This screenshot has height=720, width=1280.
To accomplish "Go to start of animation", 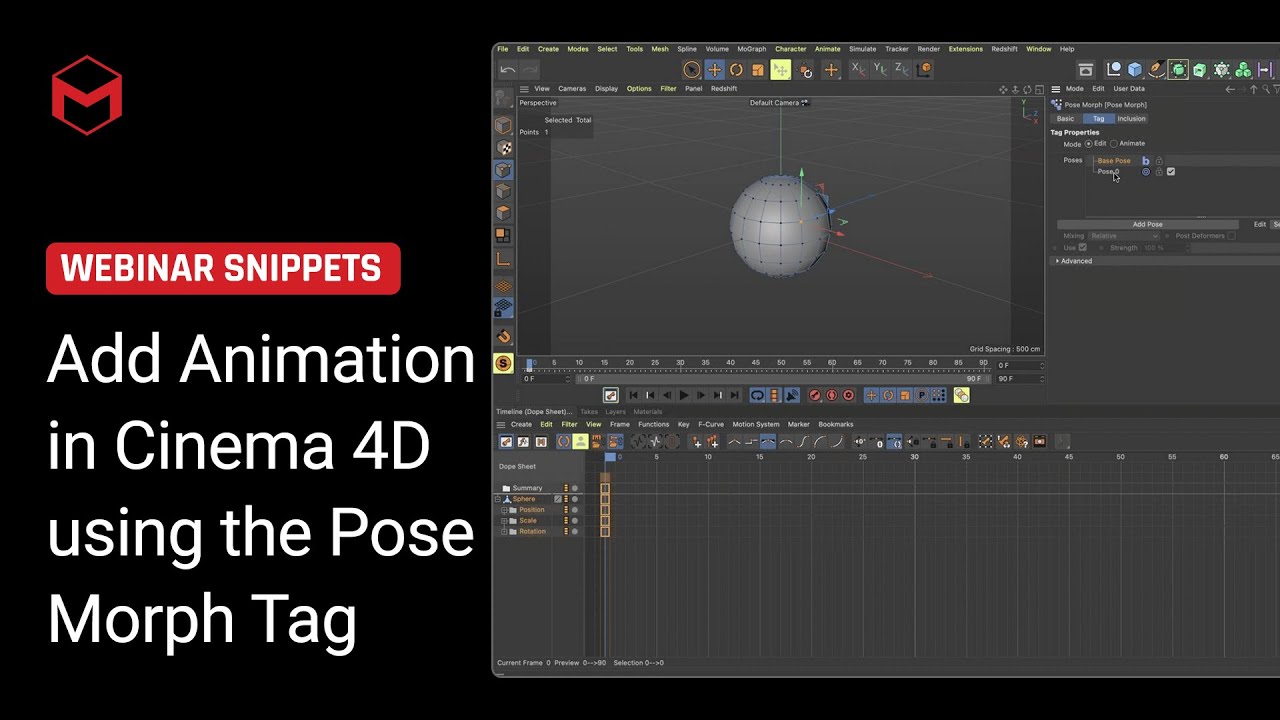I will pos(633,396).
